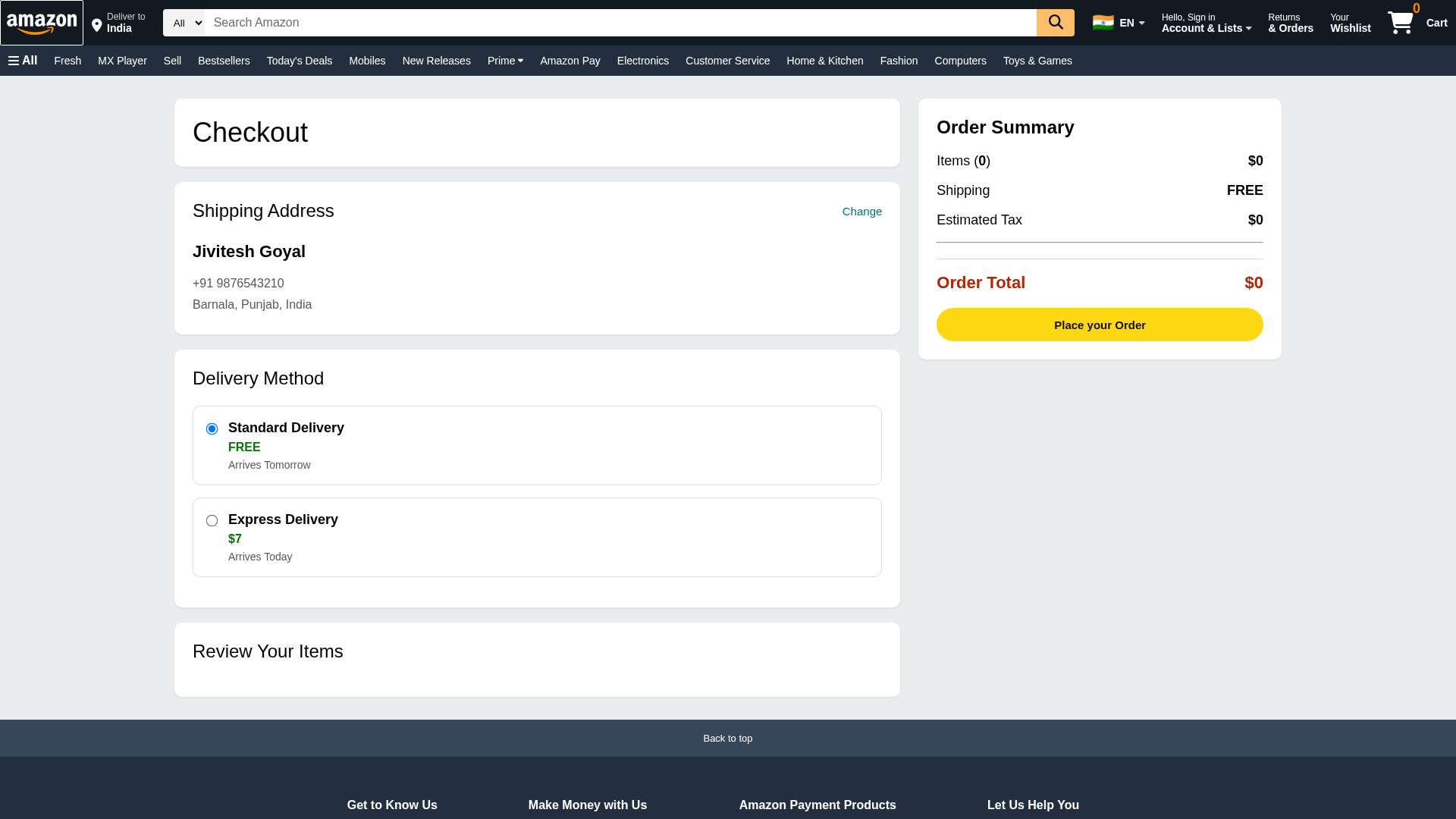The width and height of the screenshot is (1456, 819).
Task: Click the Barnala, Punjab, India address
Action: 252,305
